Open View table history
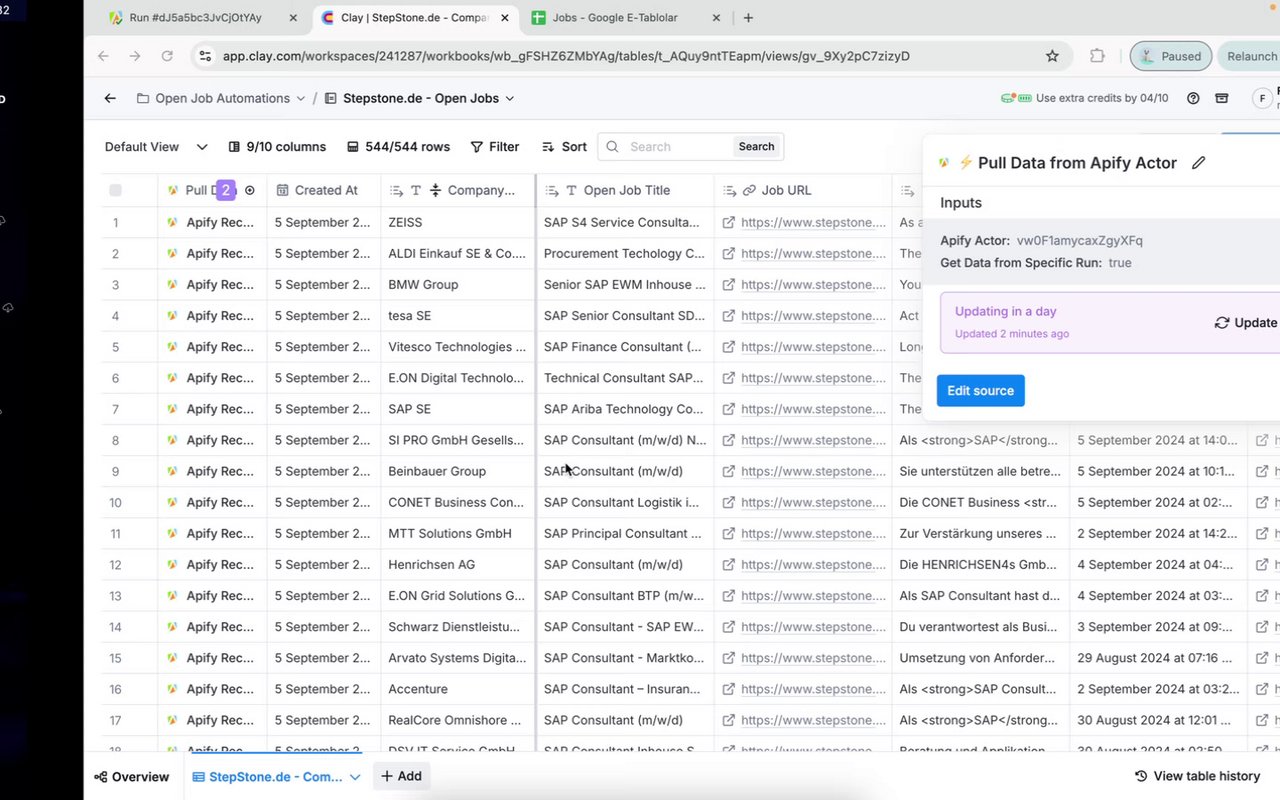 coord(1198,776)
